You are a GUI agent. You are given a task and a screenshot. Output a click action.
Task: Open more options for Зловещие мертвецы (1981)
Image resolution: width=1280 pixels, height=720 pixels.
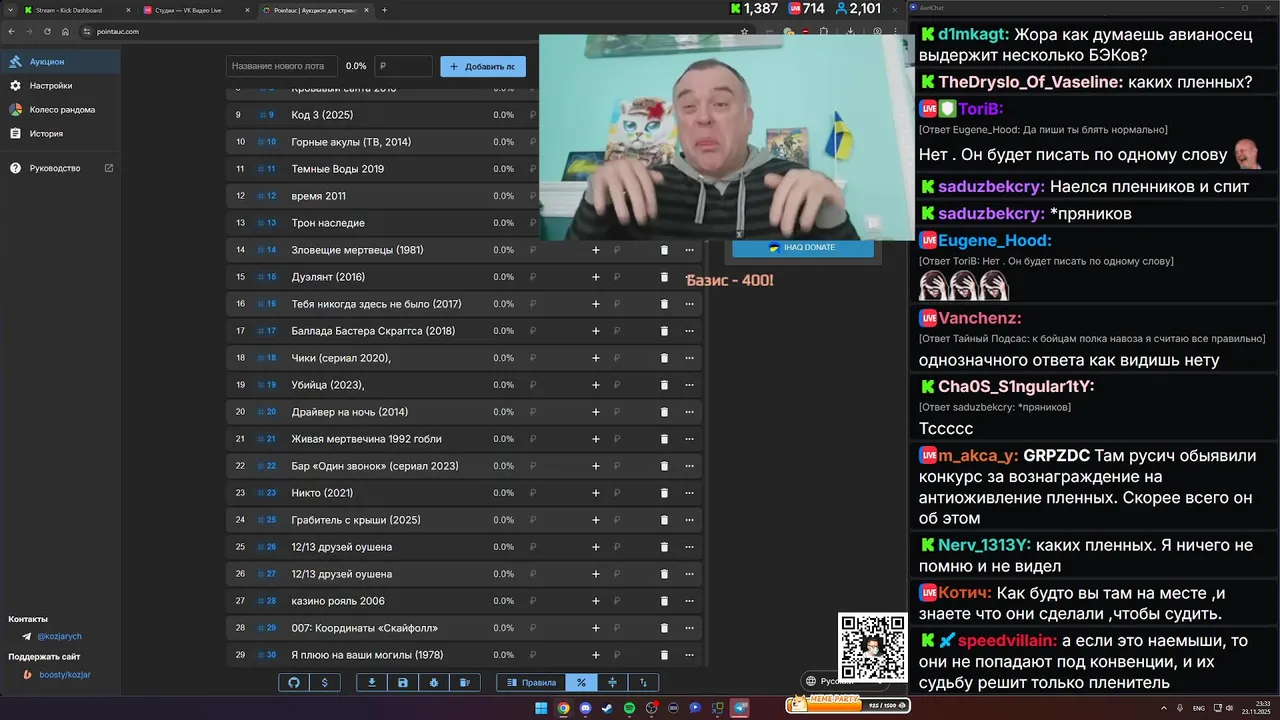click(x=689, y=250)
